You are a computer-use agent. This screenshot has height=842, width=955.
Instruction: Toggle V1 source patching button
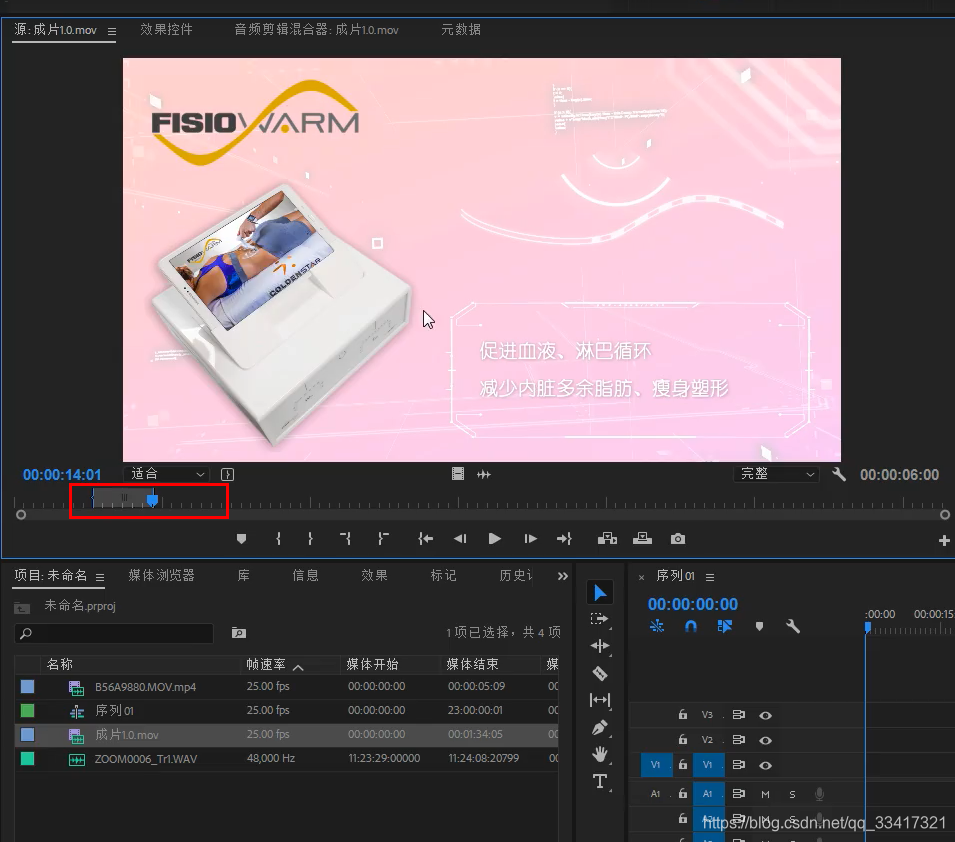656,765
